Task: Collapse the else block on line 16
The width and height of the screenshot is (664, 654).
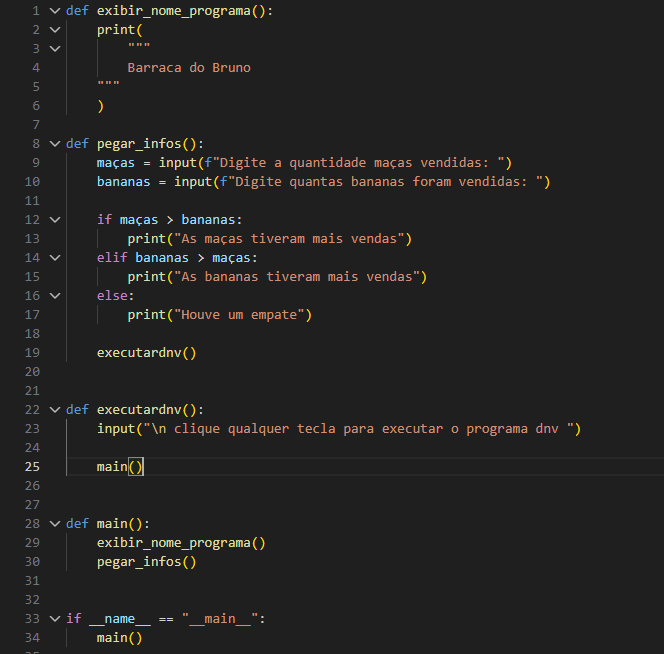Action: point(54,296)
